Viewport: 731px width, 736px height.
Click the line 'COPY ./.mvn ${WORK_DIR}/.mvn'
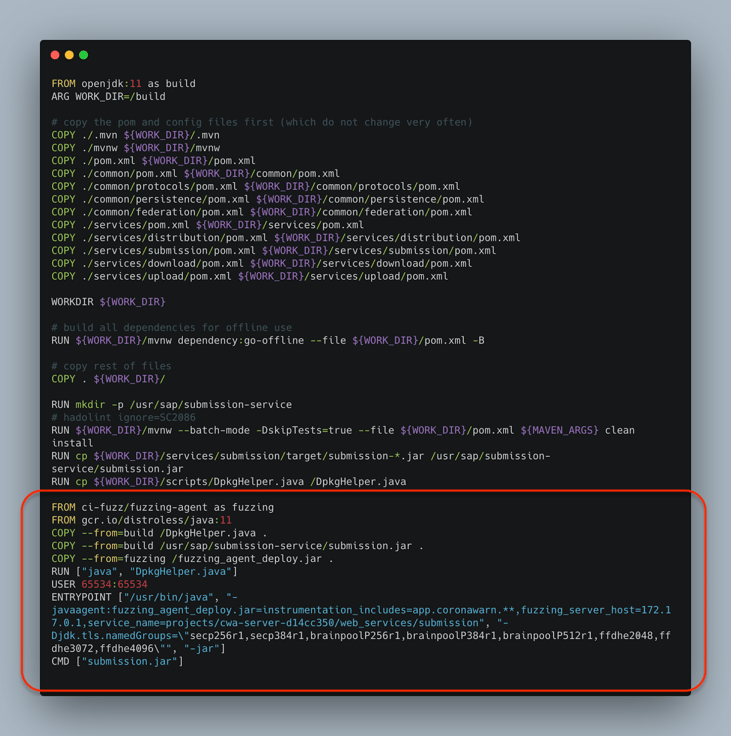pyautogui.click(x=135, y=135)
